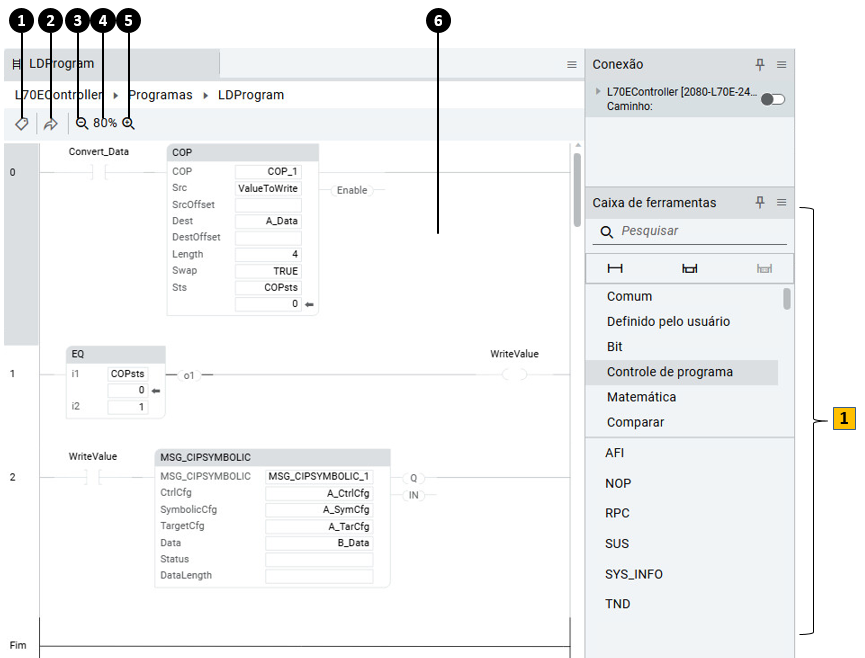The image size is (865, 658).
Task: Click the redo arrow icon in the toolbar
Action: click(50, 123)
